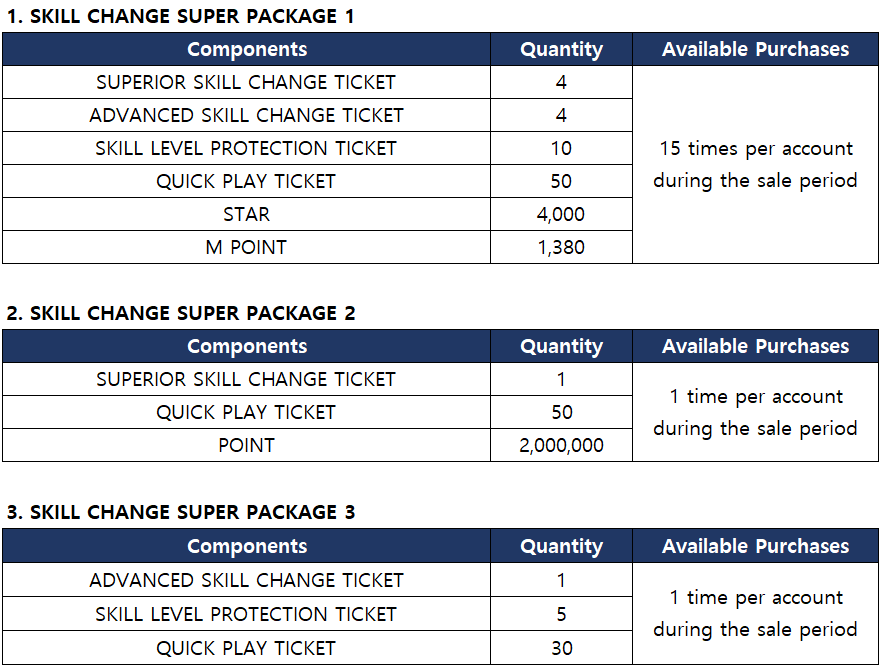Select the quantity 30 cell in Package 3
Image resolution: width=882 pixels, height=668 pixels.
tap(561, 648)
